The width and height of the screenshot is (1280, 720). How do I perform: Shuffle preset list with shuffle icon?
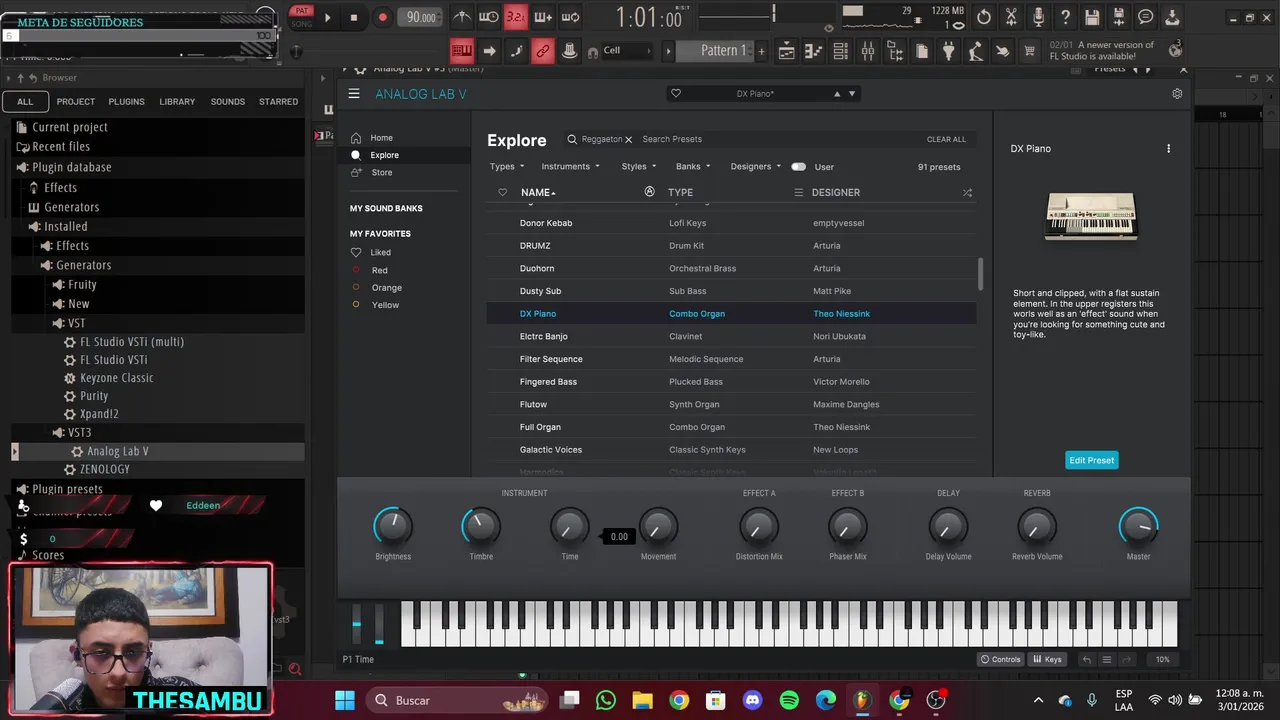click(967, 192)
